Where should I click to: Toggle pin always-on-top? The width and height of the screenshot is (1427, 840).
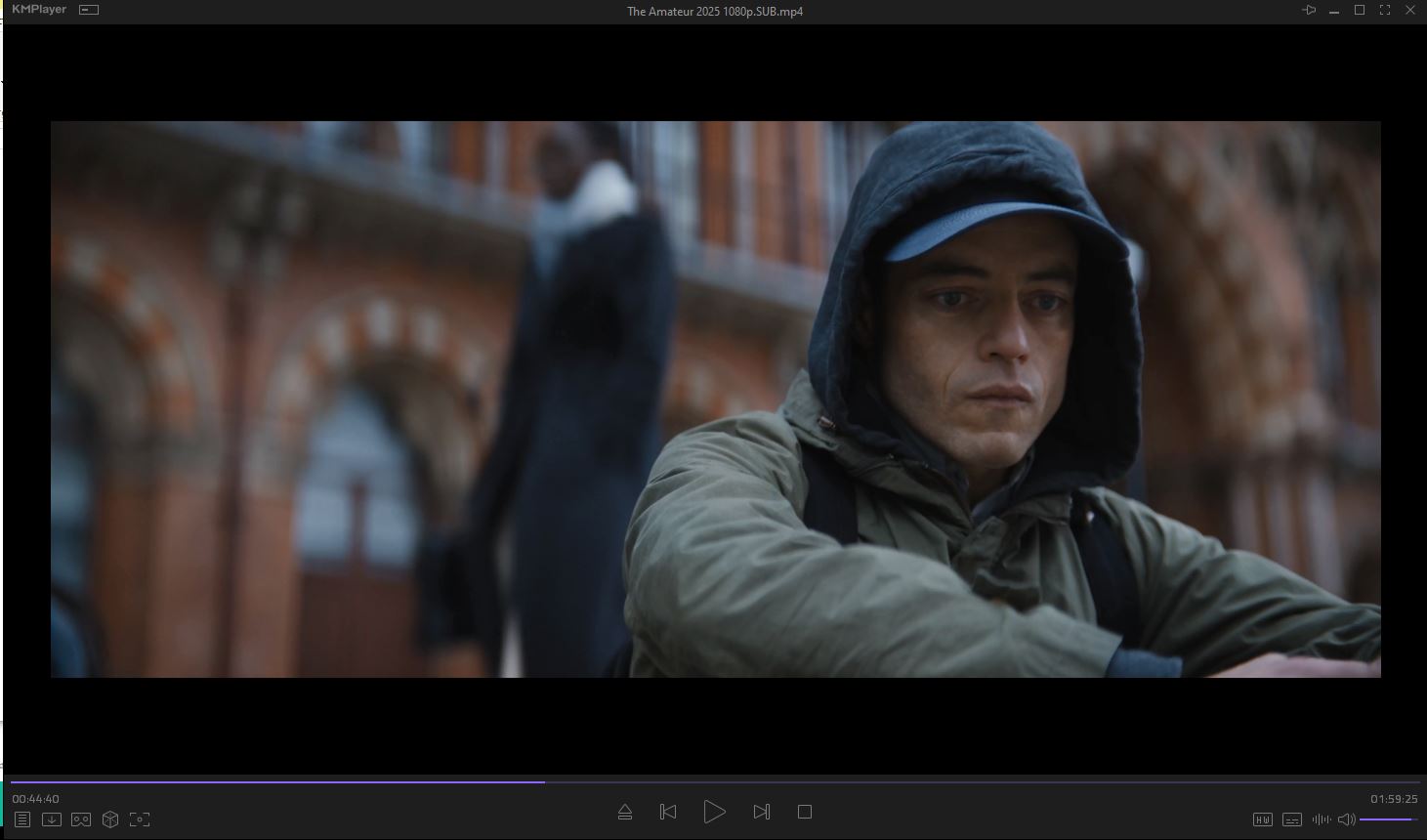[x=1309, y=10]
